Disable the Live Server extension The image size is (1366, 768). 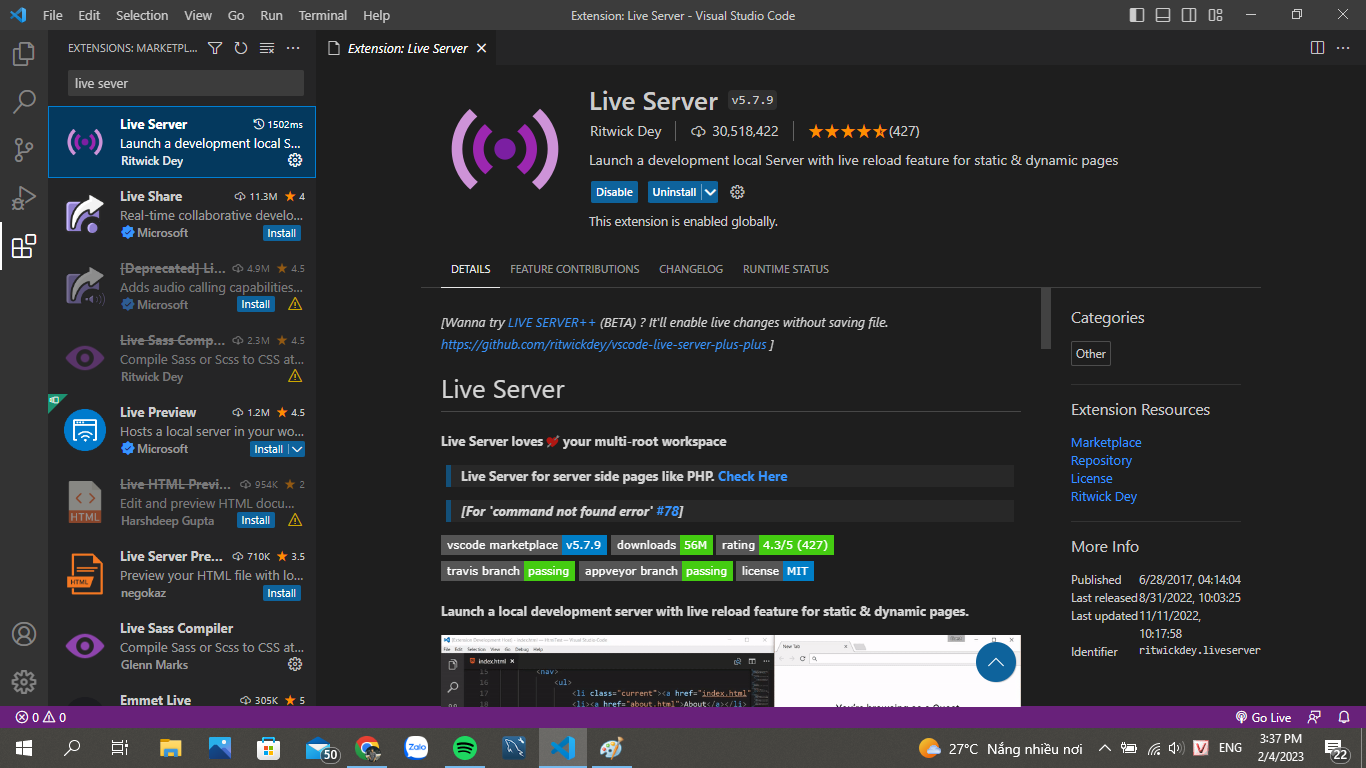pos(614,192)
